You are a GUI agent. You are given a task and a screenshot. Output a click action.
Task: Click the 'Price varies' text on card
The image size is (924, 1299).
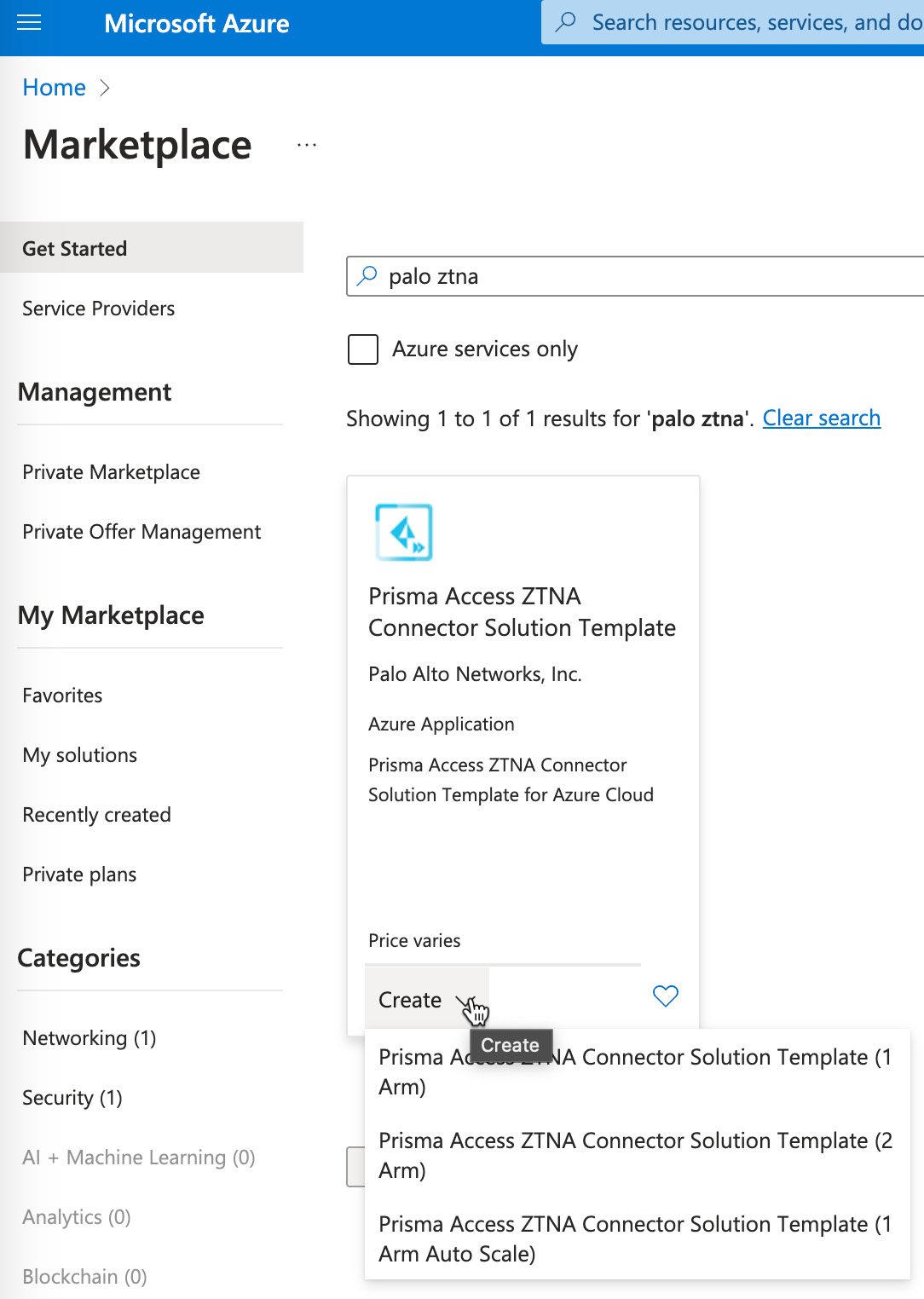pyautogui.click(x=414, y=940)
